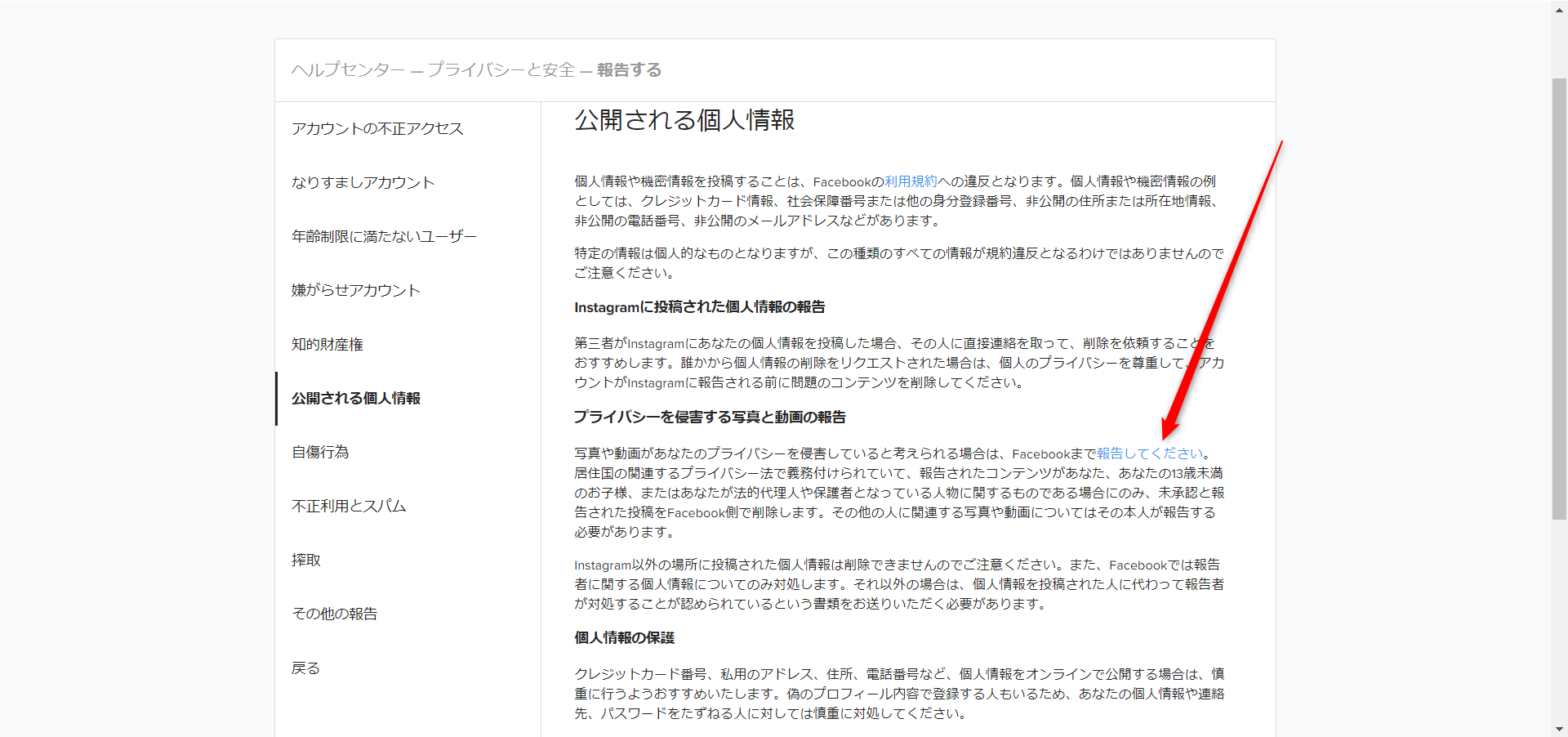The image size is (1568, 737).
Task: Click 報告する breadcrumb
Action: click(629, 70)
